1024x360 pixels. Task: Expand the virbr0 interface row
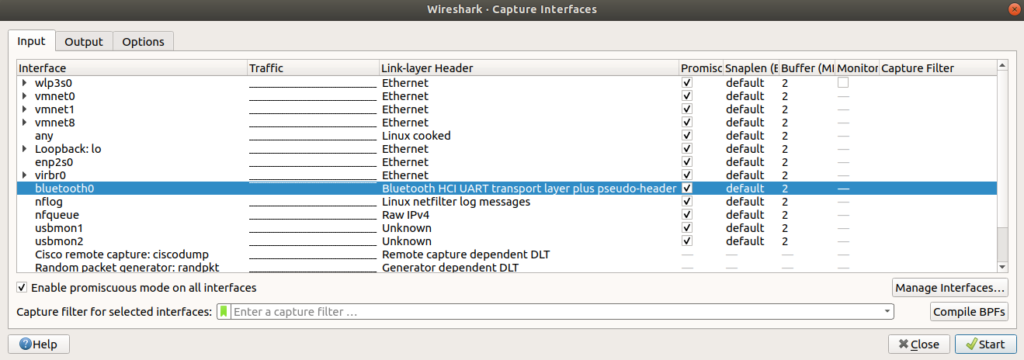point(24,175)
